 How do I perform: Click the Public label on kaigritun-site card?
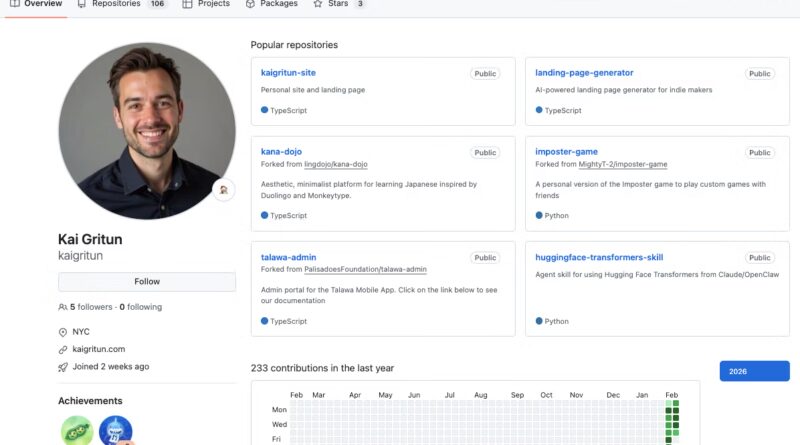[x=485, y=73]
